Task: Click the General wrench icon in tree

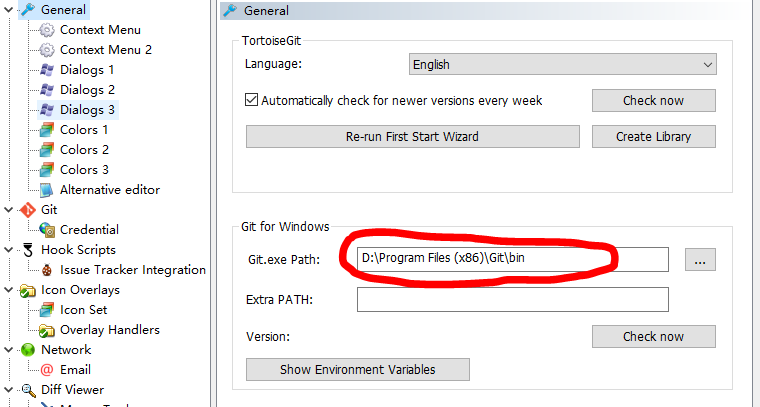Action: click(28, 9)
